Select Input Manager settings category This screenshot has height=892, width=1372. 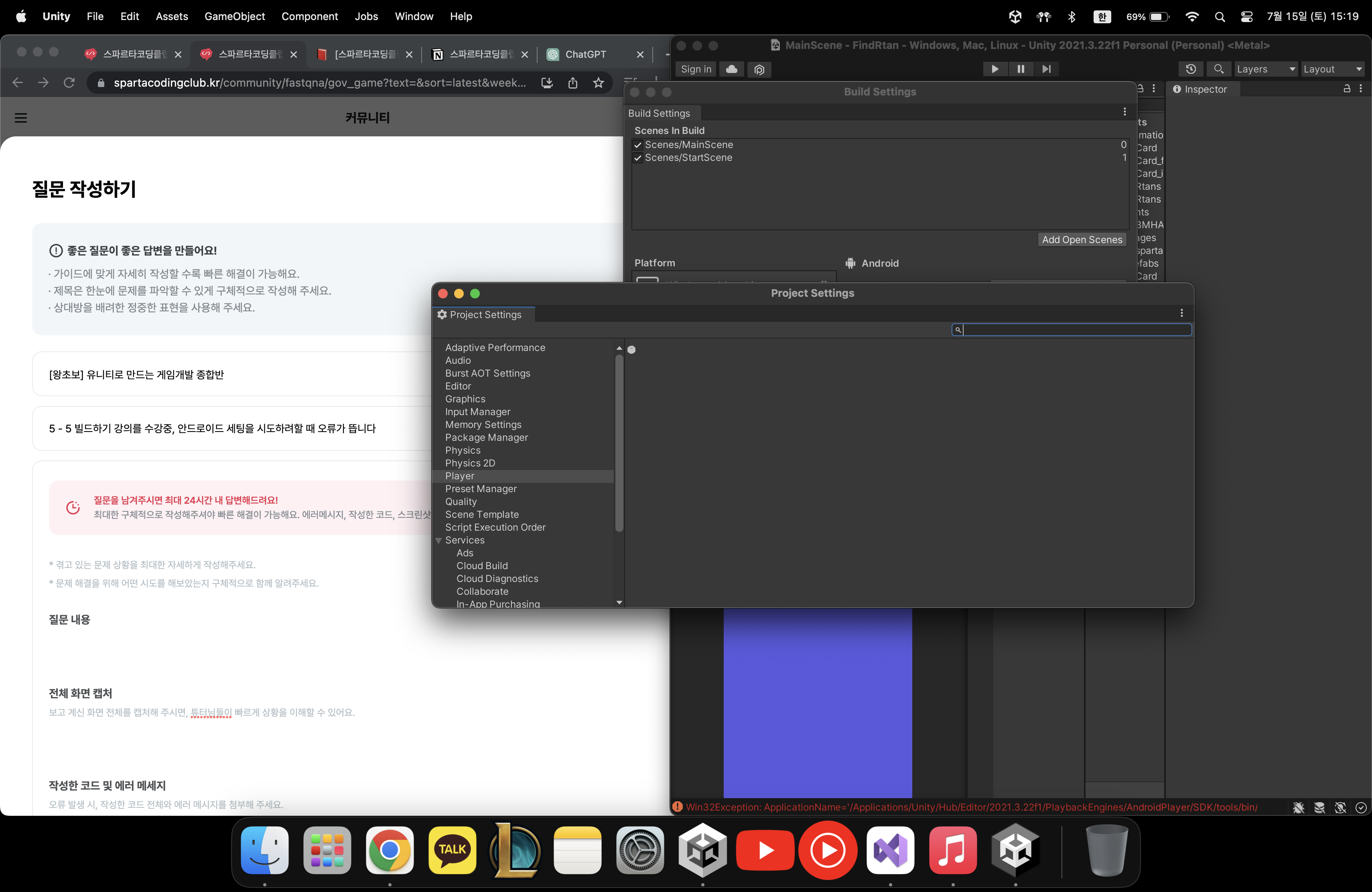click(x=478, y=412)
